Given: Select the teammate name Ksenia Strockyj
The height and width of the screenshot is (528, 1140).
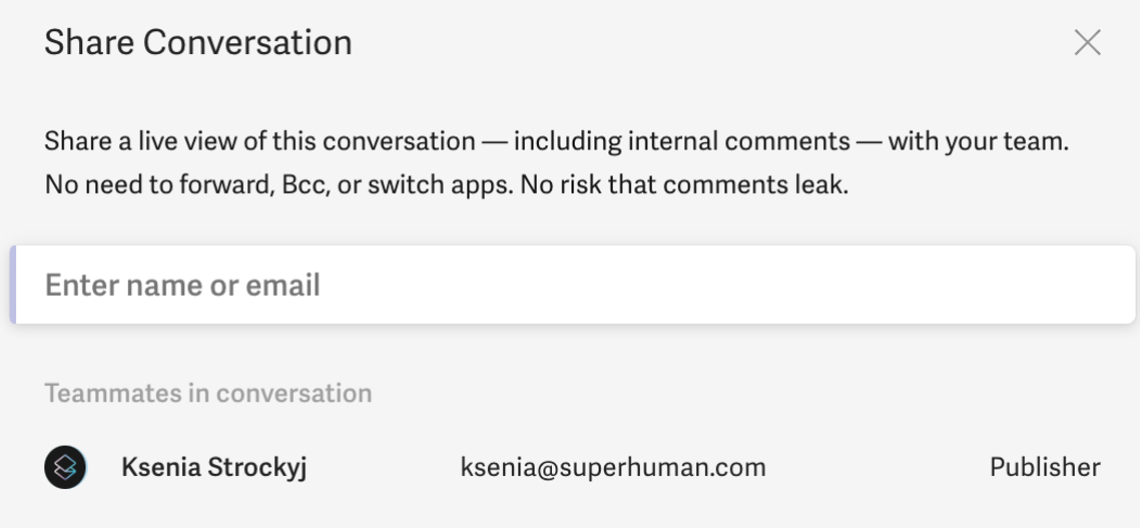Looking at the screenshot, I should coord(214,468).
